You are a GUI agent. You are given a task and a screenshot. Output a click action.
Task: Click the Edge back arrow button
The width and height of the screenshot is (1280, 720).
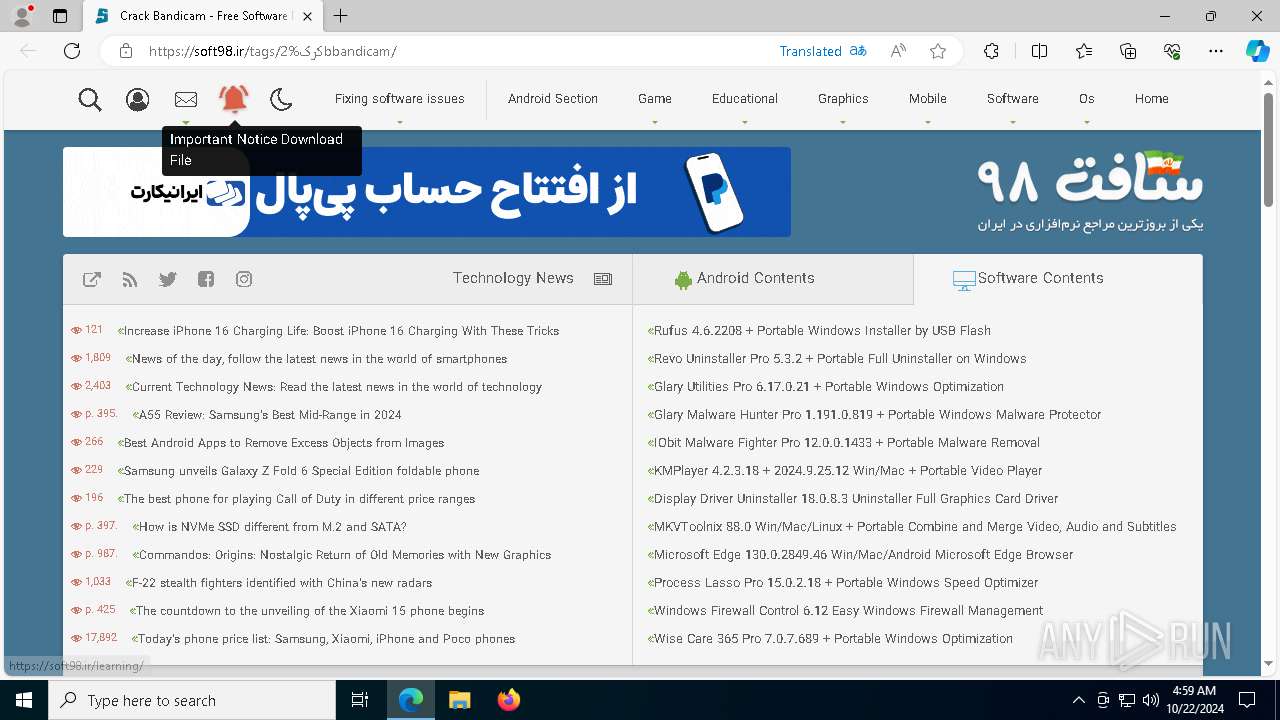28,51
